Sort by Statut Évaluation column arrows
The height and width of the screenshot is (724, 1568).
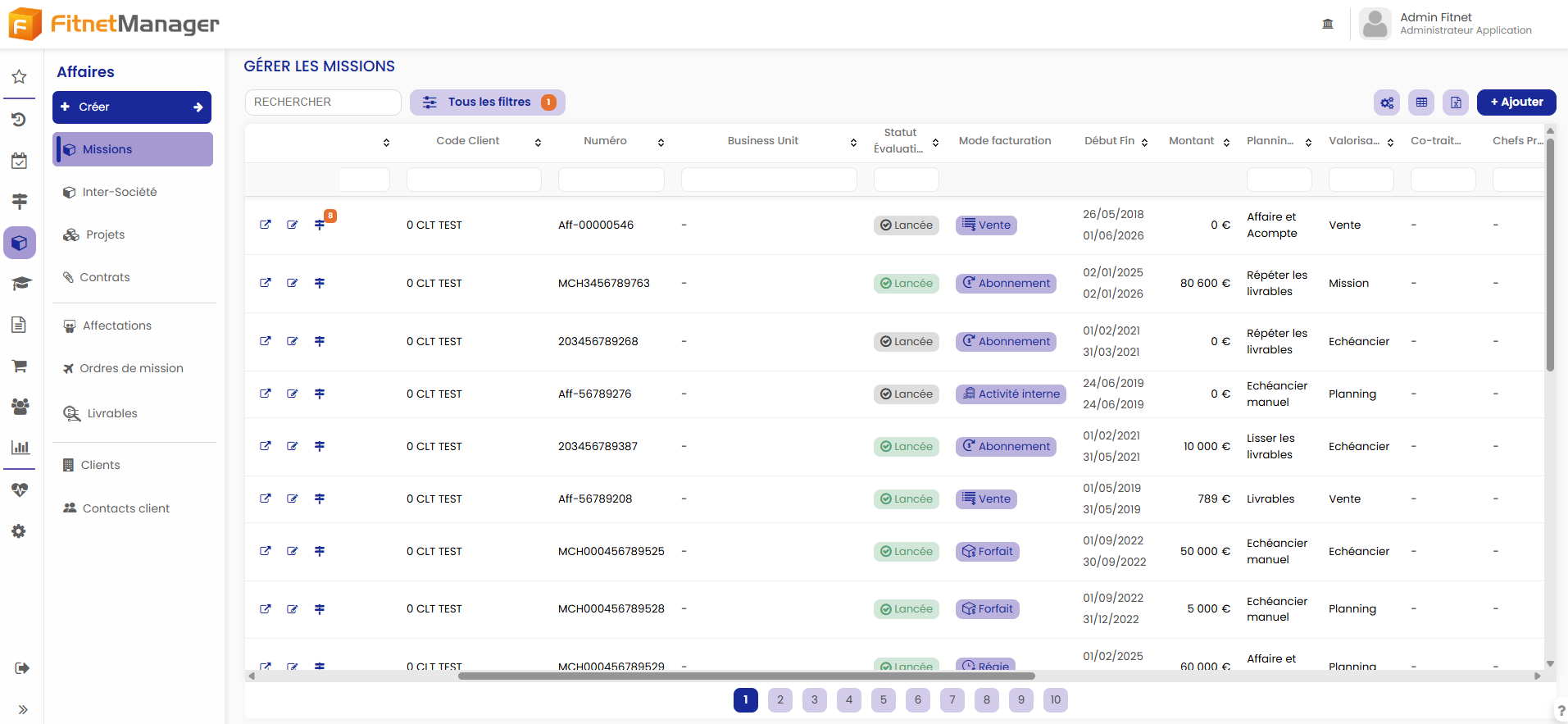tap(935, 143)
